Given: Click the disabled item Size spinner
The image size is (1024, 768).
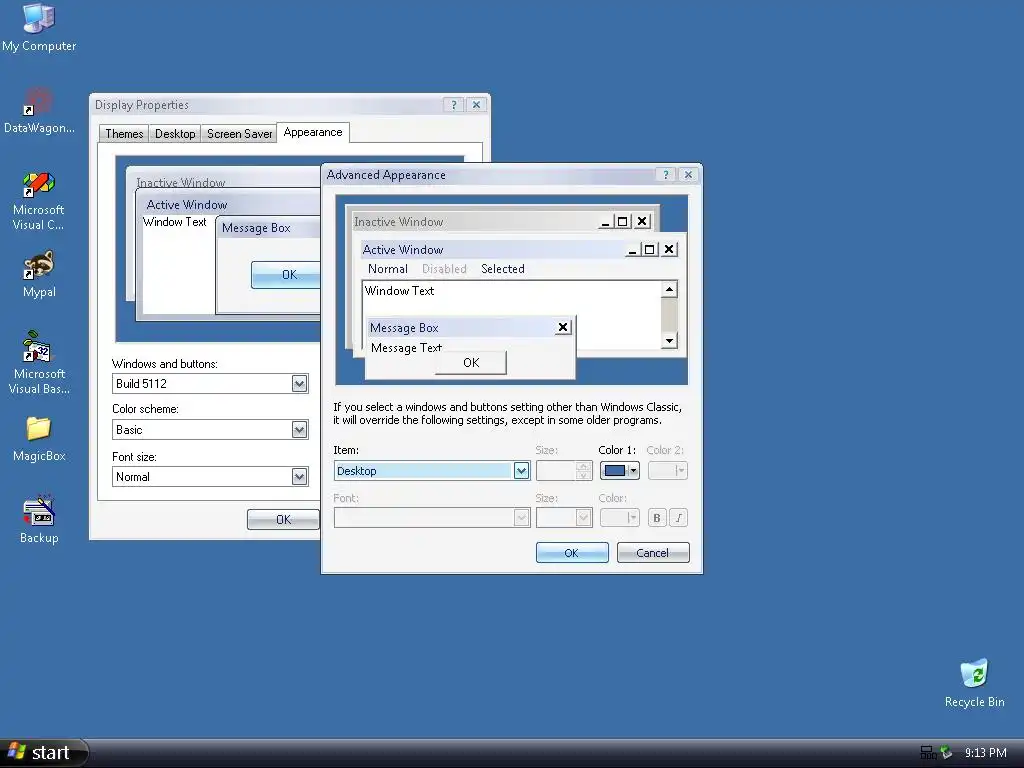Looking at the screenshot, I should tap(564, 471).
